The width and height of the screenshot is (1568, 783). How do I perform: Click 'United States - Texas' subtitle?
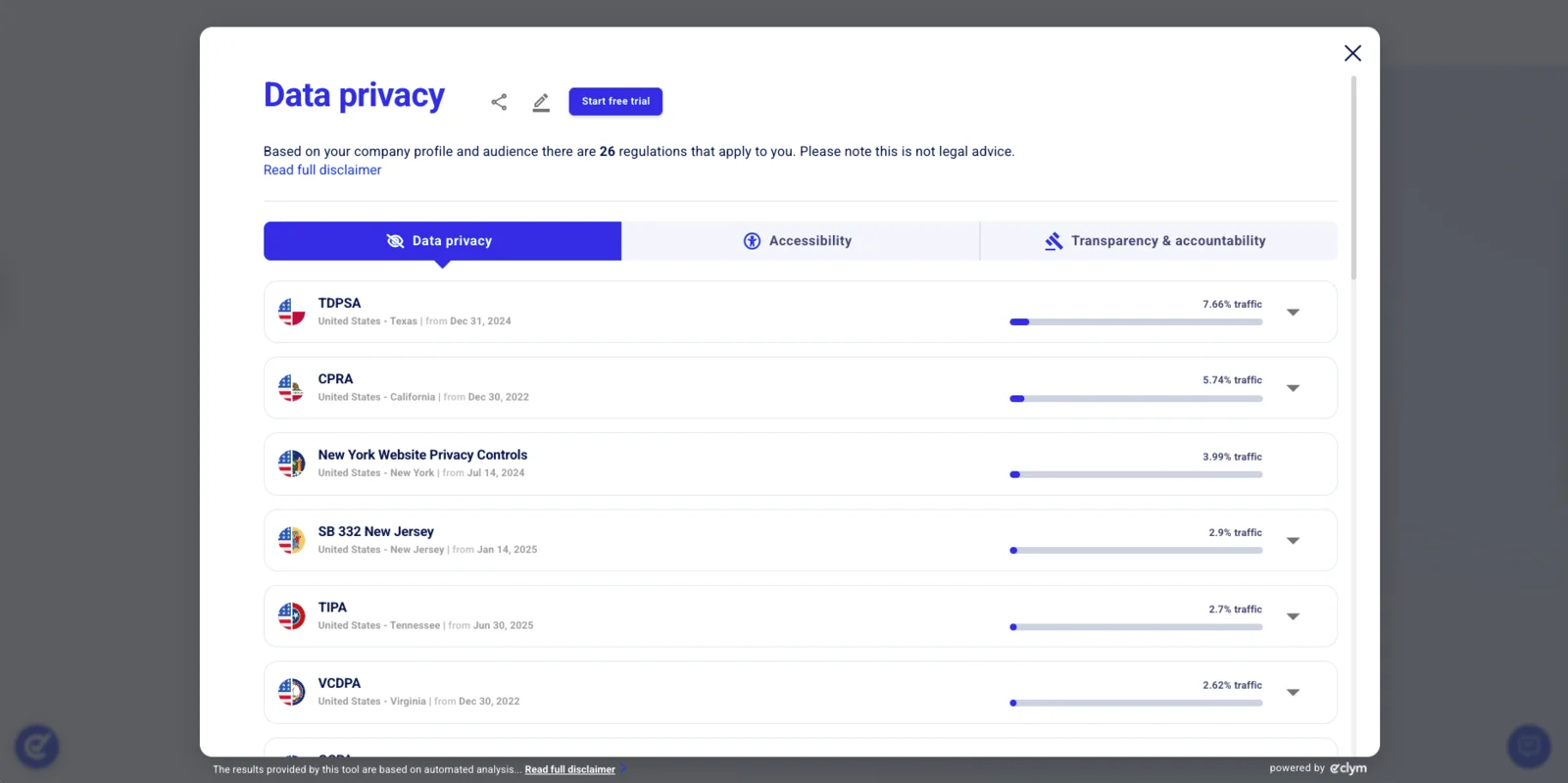point(367,321)
